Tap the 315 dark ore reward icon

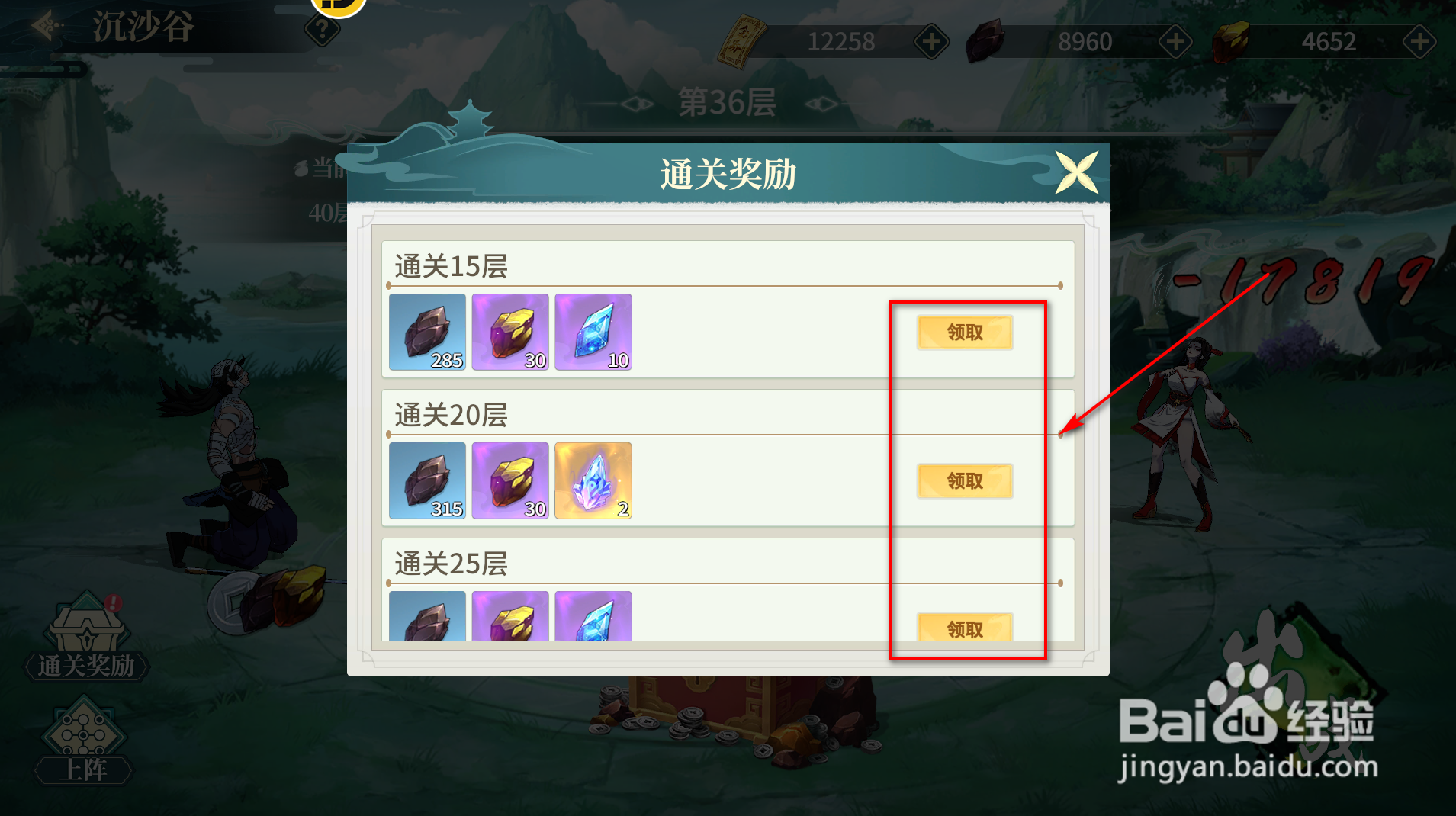pyautogui.click(x=427, y=481)
